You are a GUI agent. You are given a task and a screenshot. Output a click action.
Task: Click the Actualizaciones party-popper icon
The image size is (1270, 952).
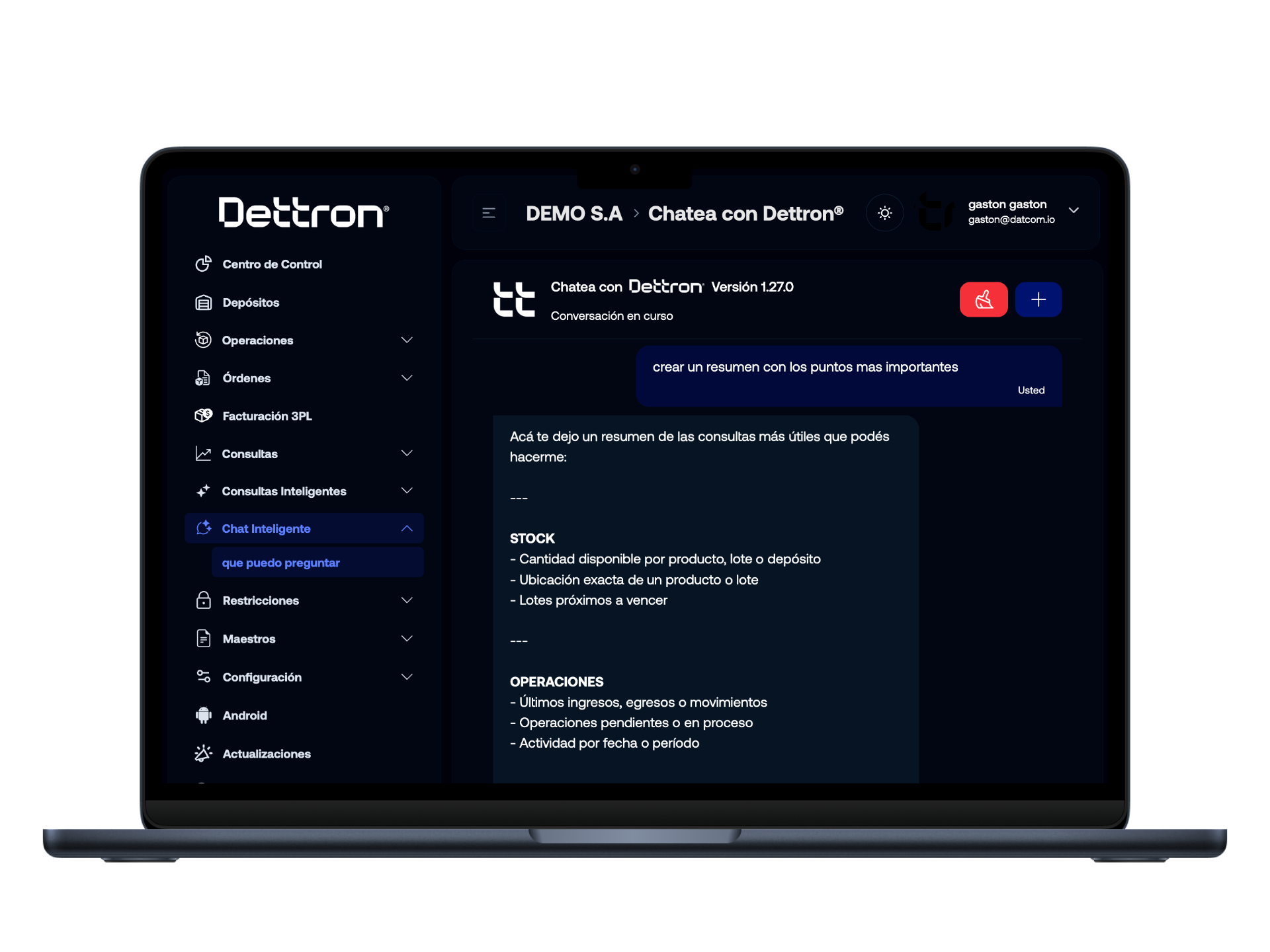pos(203,754)
